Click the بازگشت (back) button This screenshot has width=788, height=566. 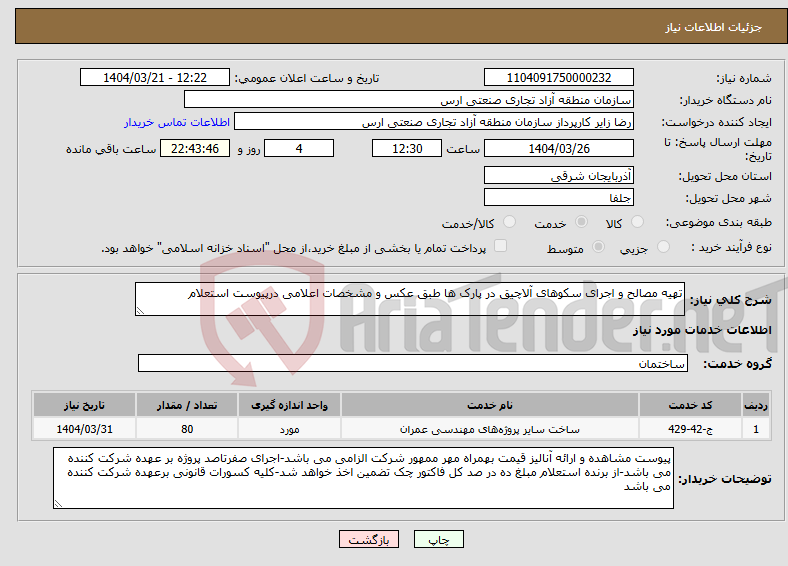coord(369,539)
